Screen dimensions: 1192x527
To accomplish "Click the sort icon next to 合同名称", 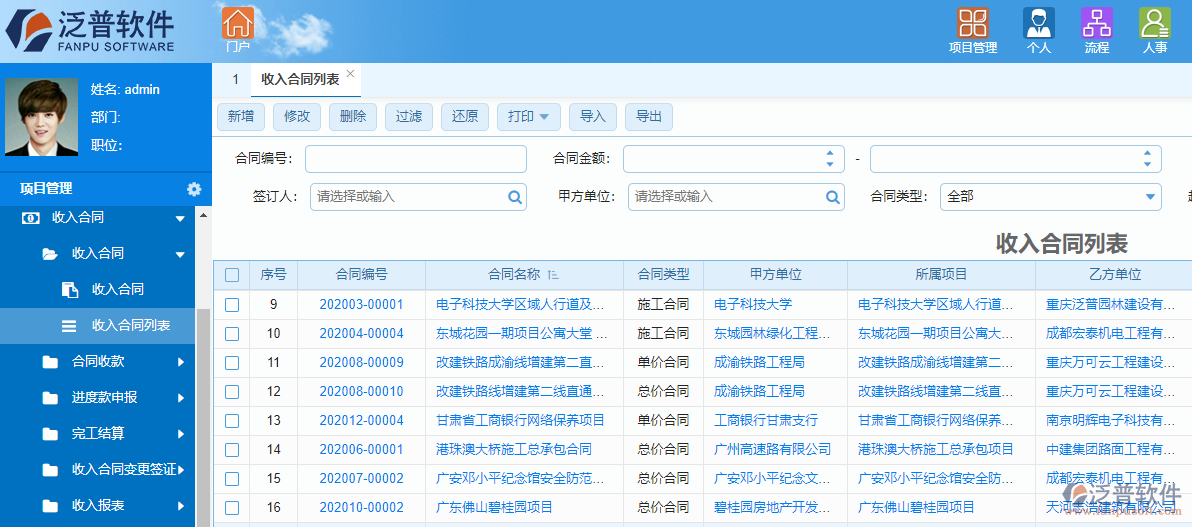I will click(553, 275).
